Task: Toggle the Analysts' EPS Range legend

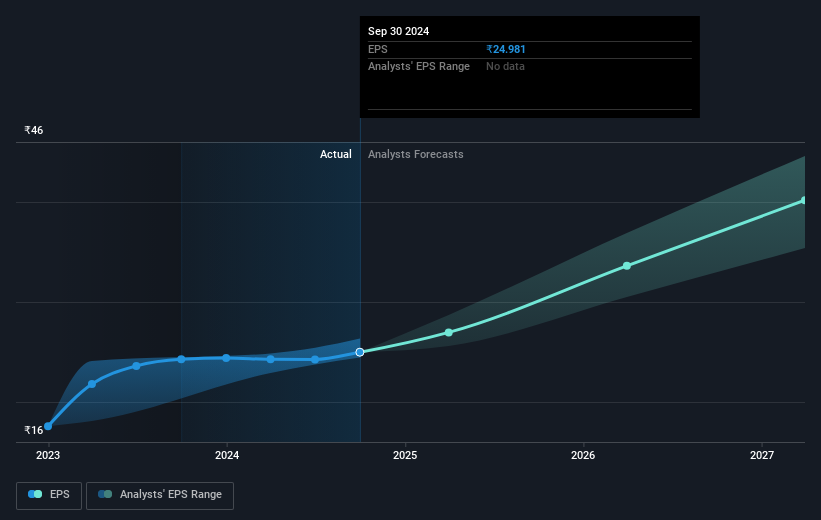Action: point(160,495)
